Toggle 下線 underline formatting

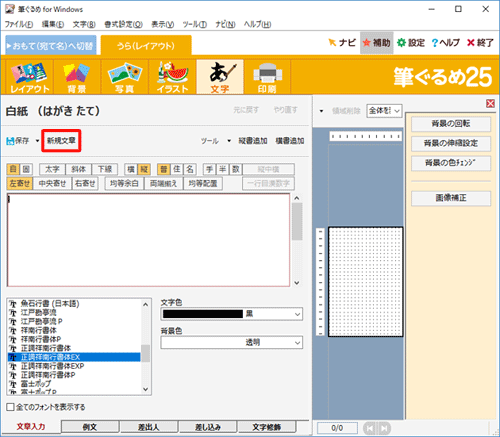(x=105, y=169)
